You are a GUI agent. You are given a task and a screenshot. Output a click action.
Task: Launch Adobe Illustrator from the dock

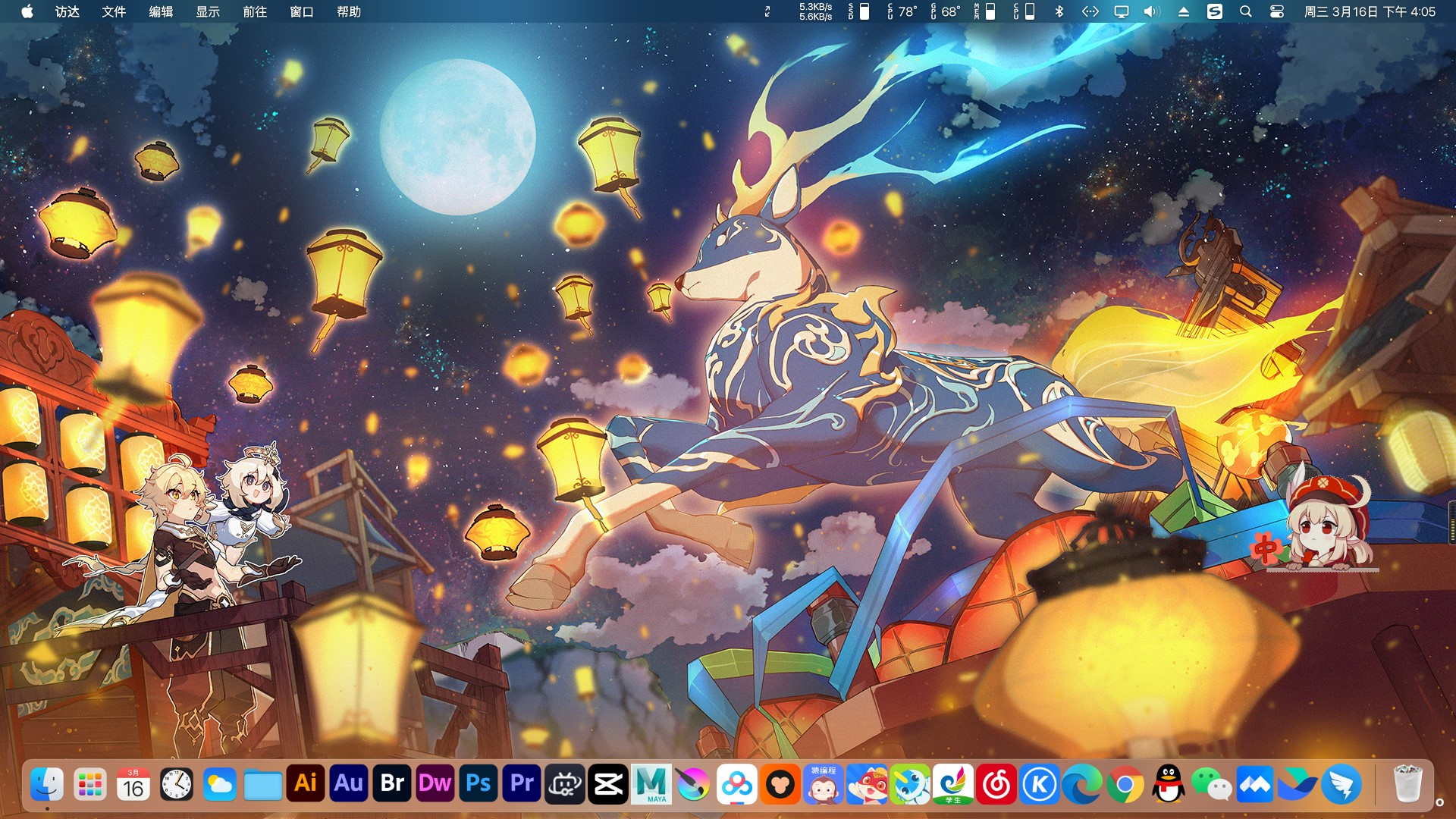click(306, 783)
